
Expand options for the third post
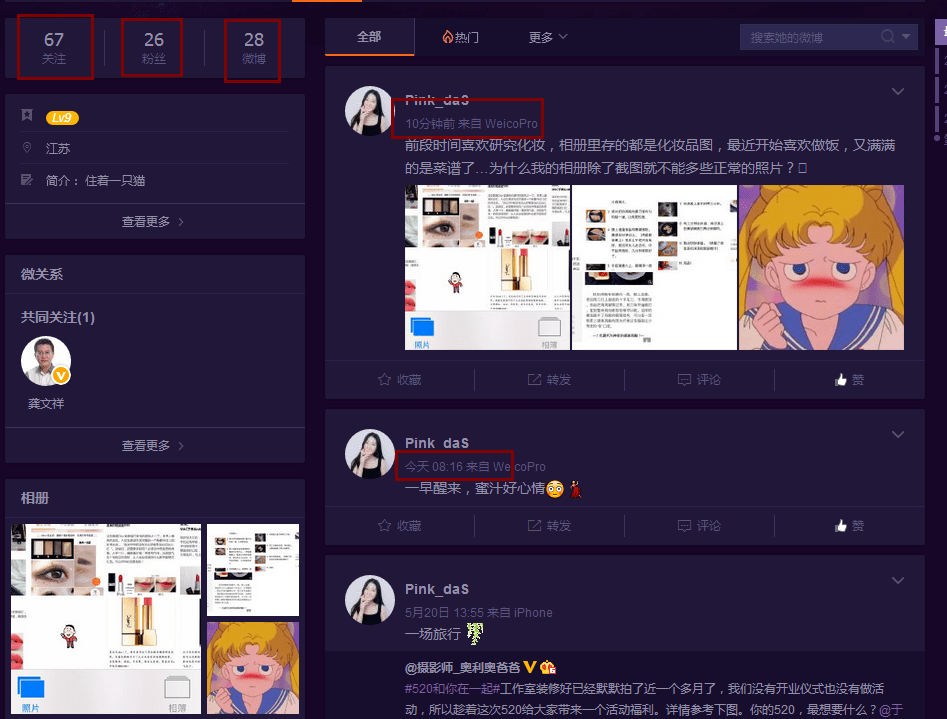(x=897, y=580)
